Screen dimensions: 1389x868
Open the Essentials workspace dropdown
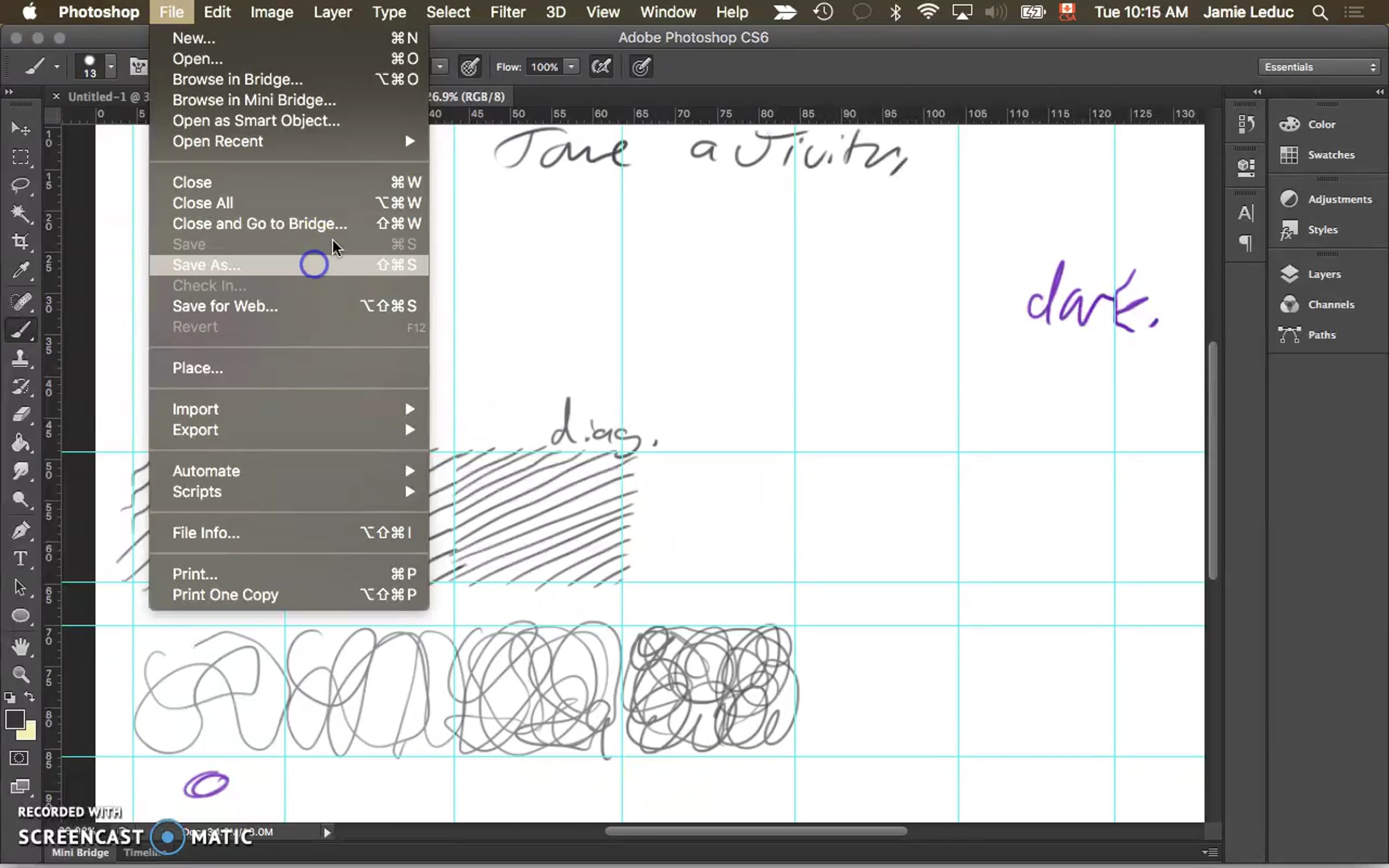(x=1320, y=67)
